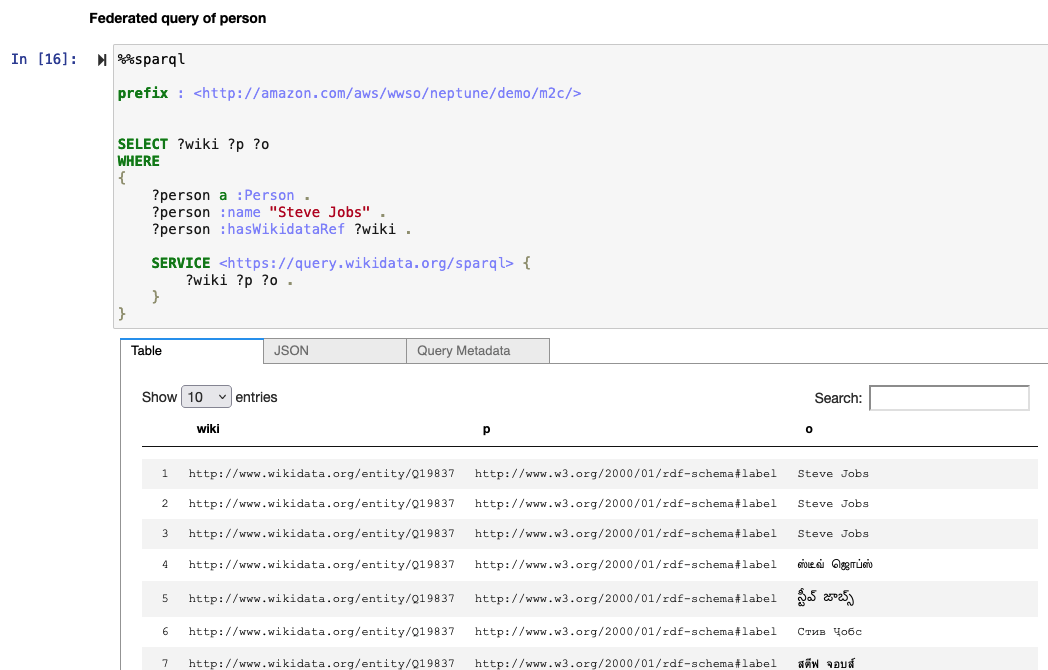The height and width of the screenshot is (670, 1048).
Task: Sort results by the p column
Action: pyautogui.click(x=486, y=428)
